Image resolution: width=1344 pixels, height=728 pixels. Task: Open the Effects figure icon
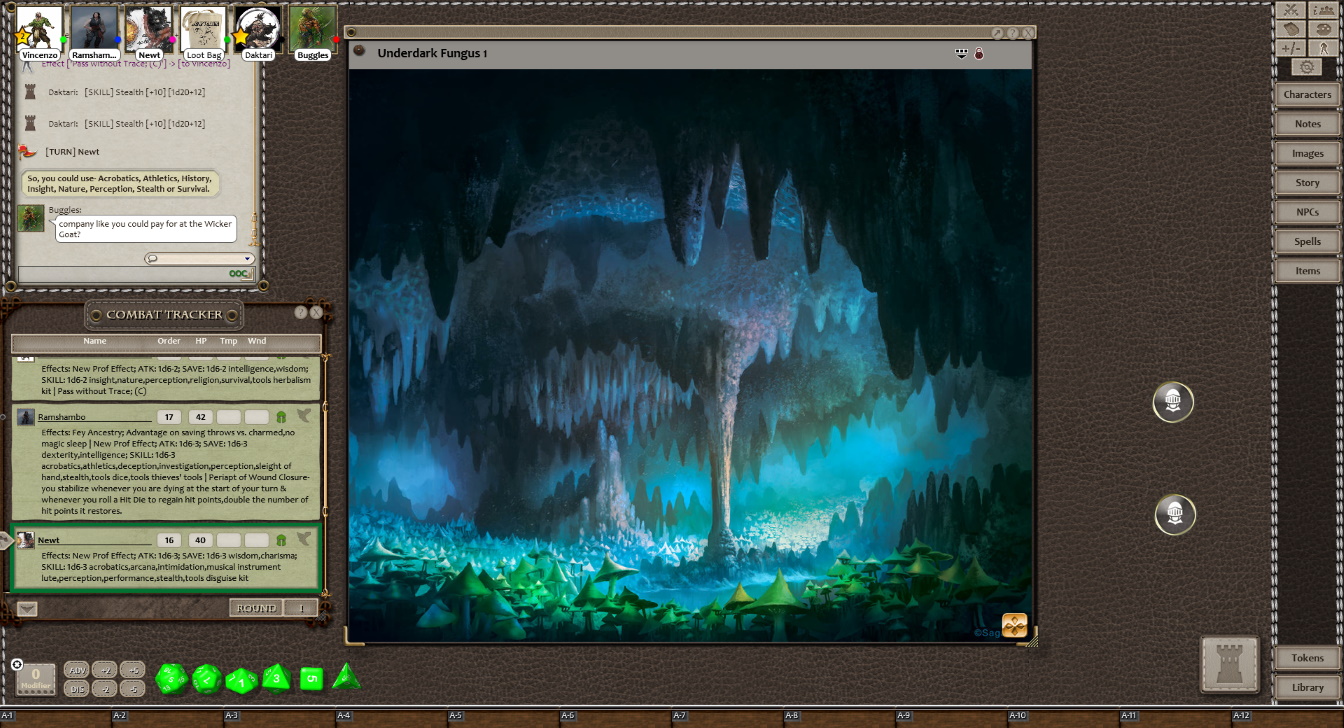[x=1324, y=48]
